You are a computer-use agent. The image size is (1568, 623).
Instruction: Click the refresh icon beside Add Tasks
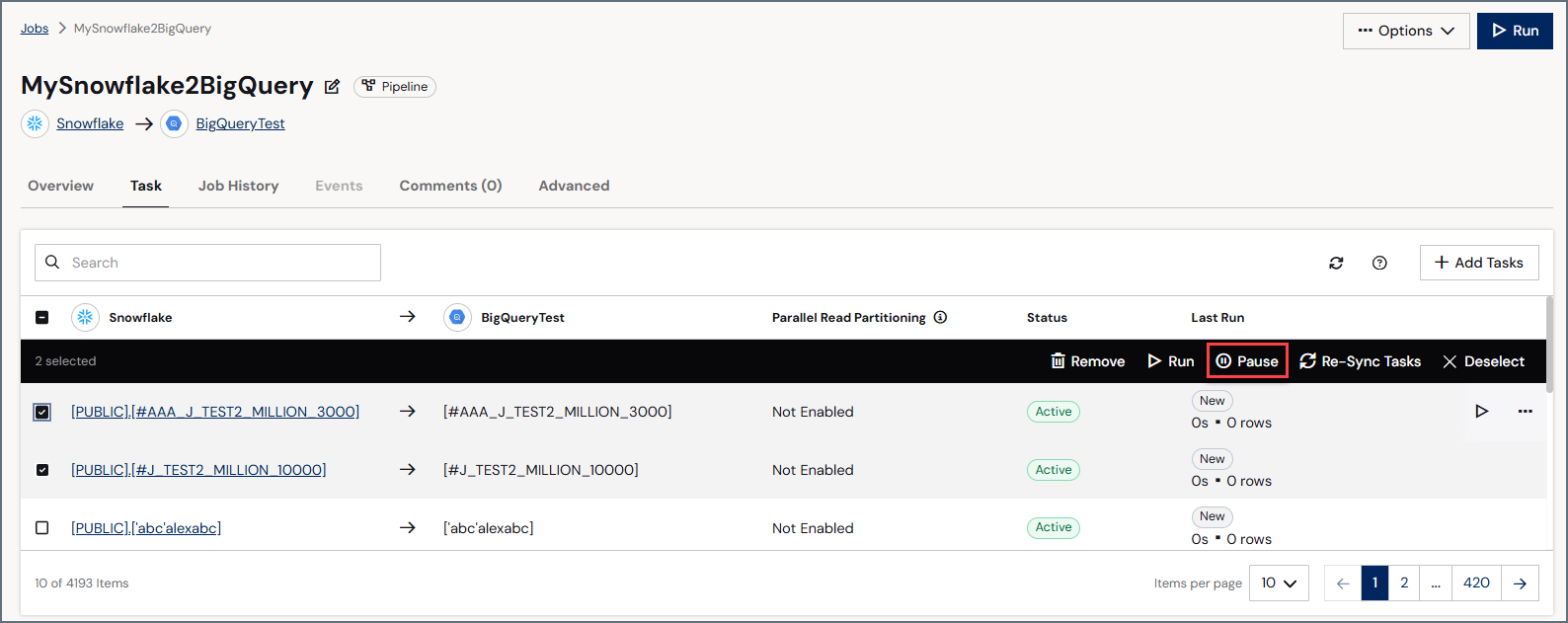1336,263
